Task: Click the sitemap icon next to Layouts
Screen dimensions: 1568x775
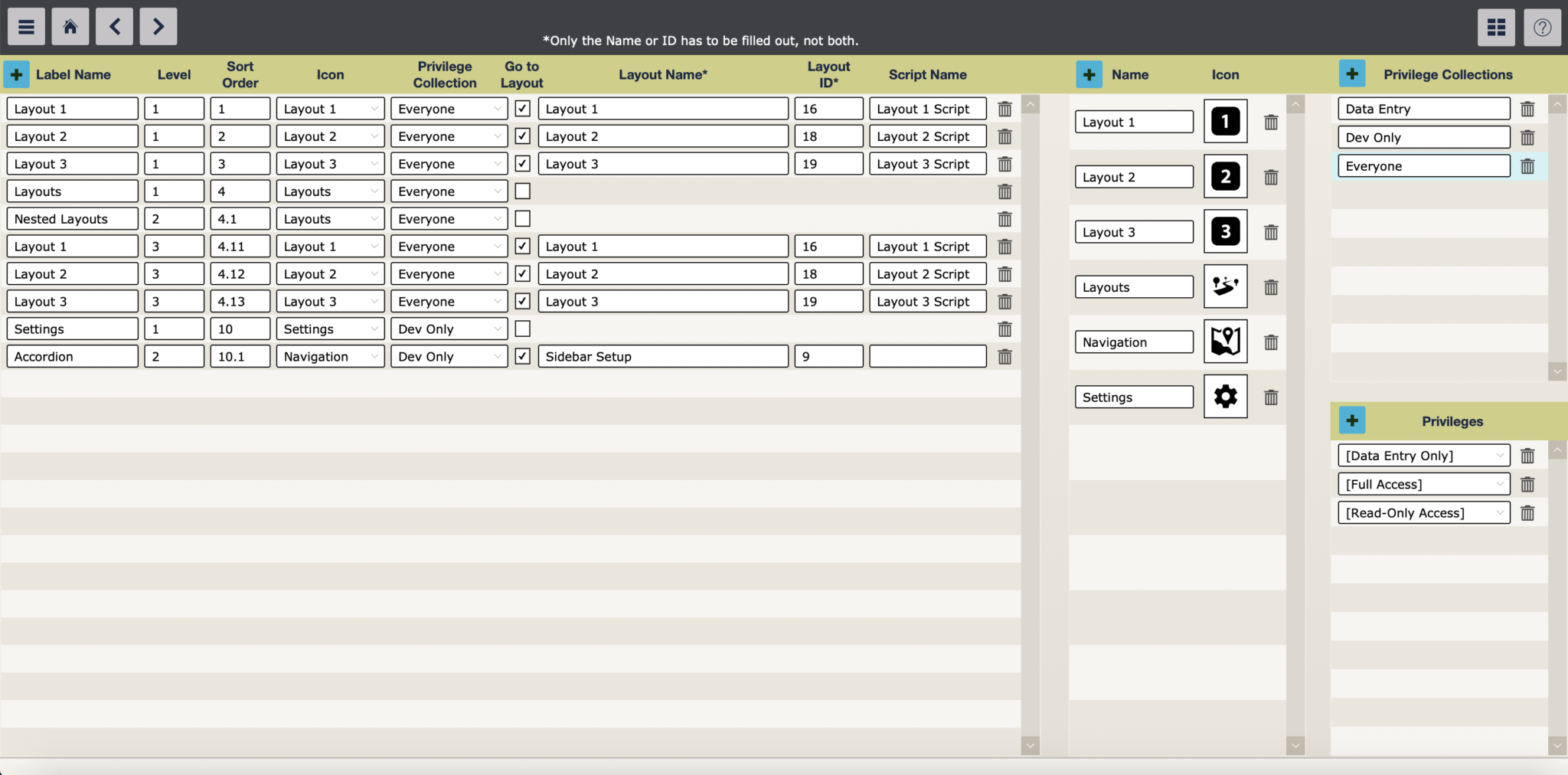Action: [1225, 286]
